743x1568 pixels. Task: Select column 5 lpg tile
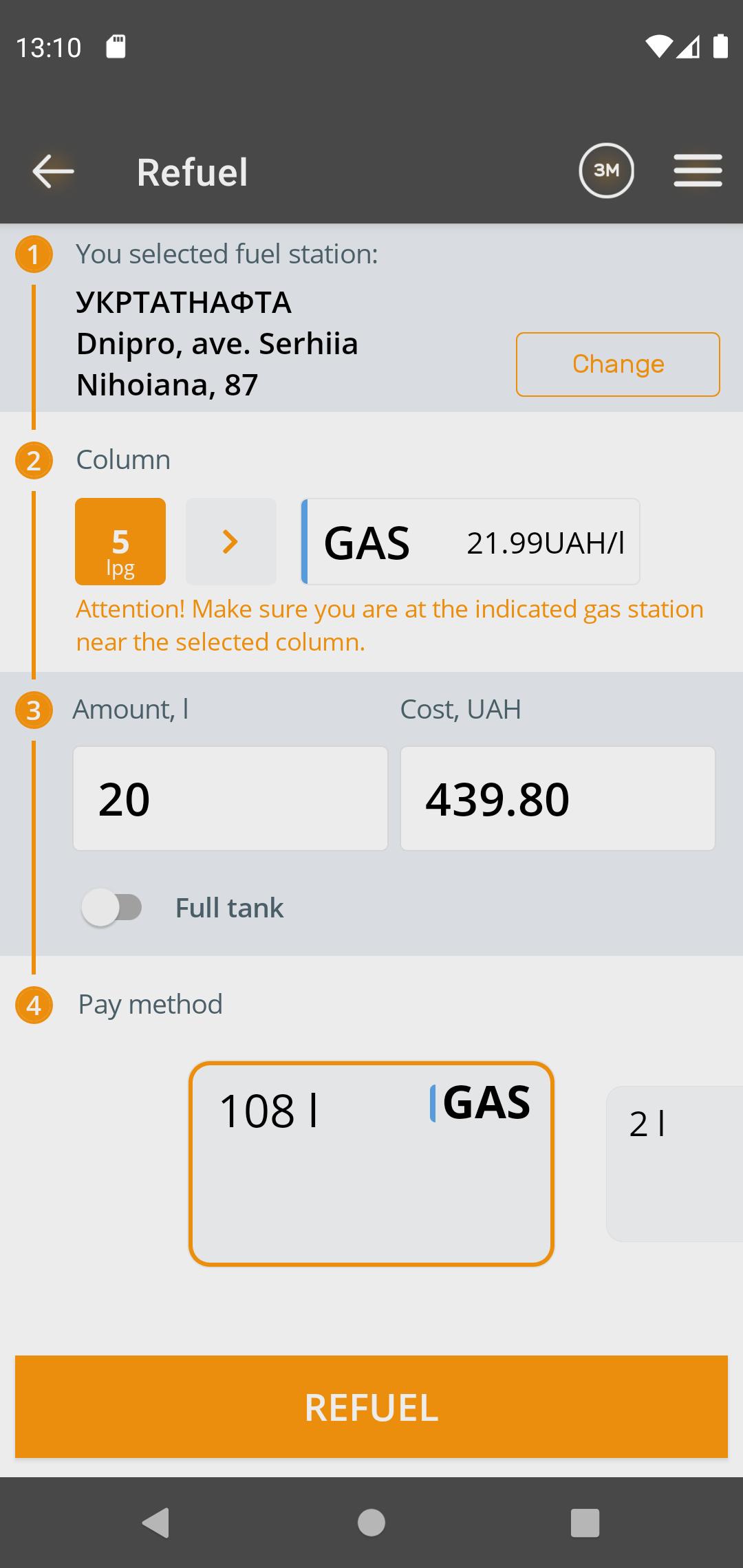pos(120,542)
